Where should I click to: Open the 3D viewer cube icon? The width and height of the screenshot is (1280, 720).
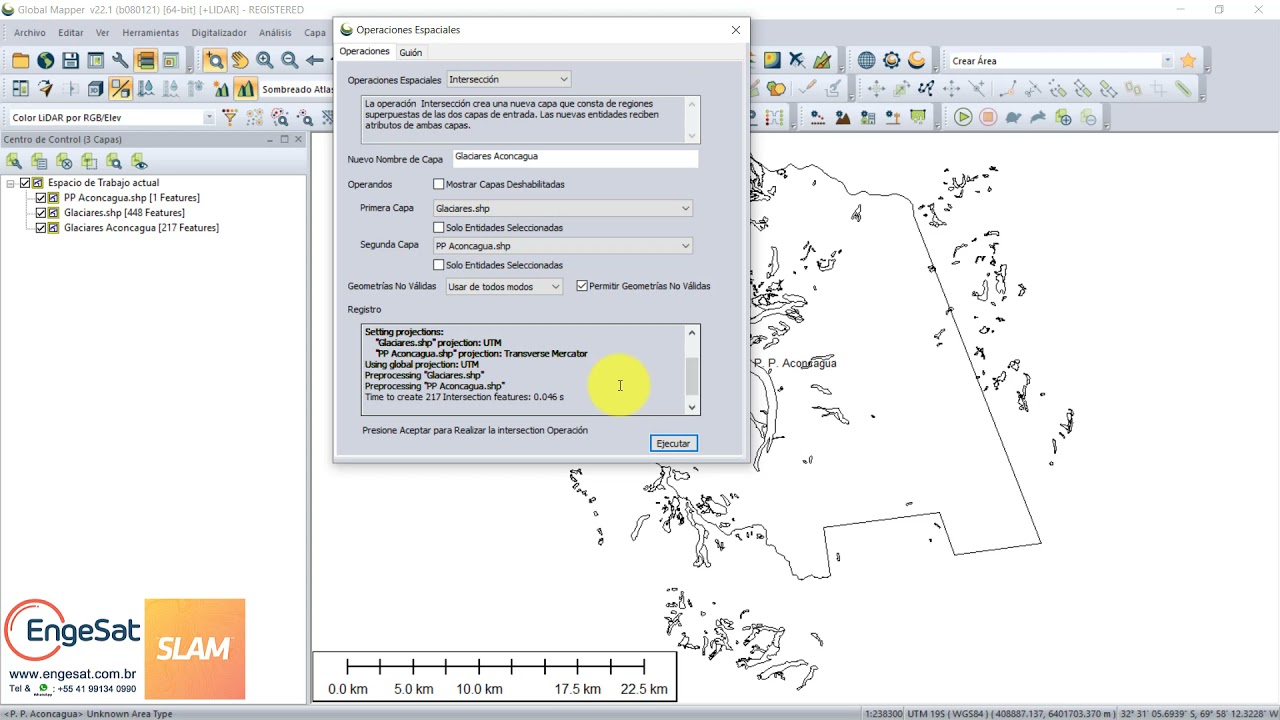pyautogui.click(x=96, y=89)
